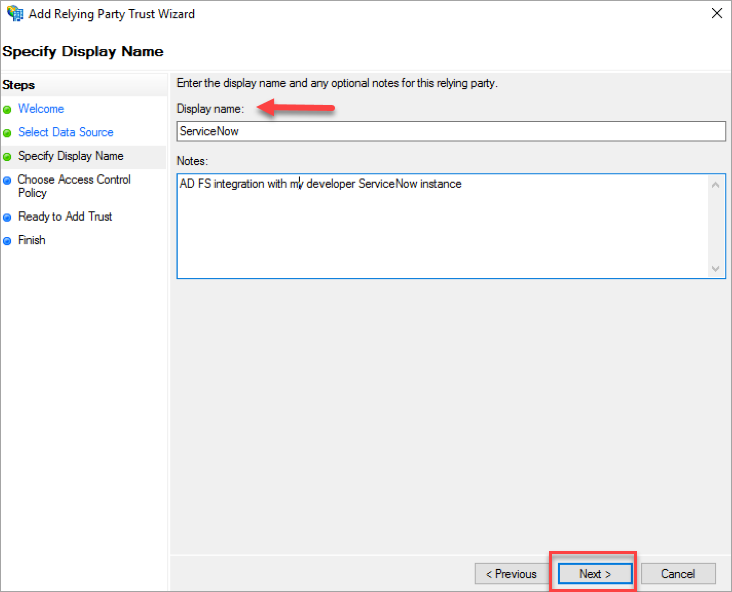Viewport: 732px width, 592px height.
Task: Select the Specify Display Name step text
Action: 71,156
